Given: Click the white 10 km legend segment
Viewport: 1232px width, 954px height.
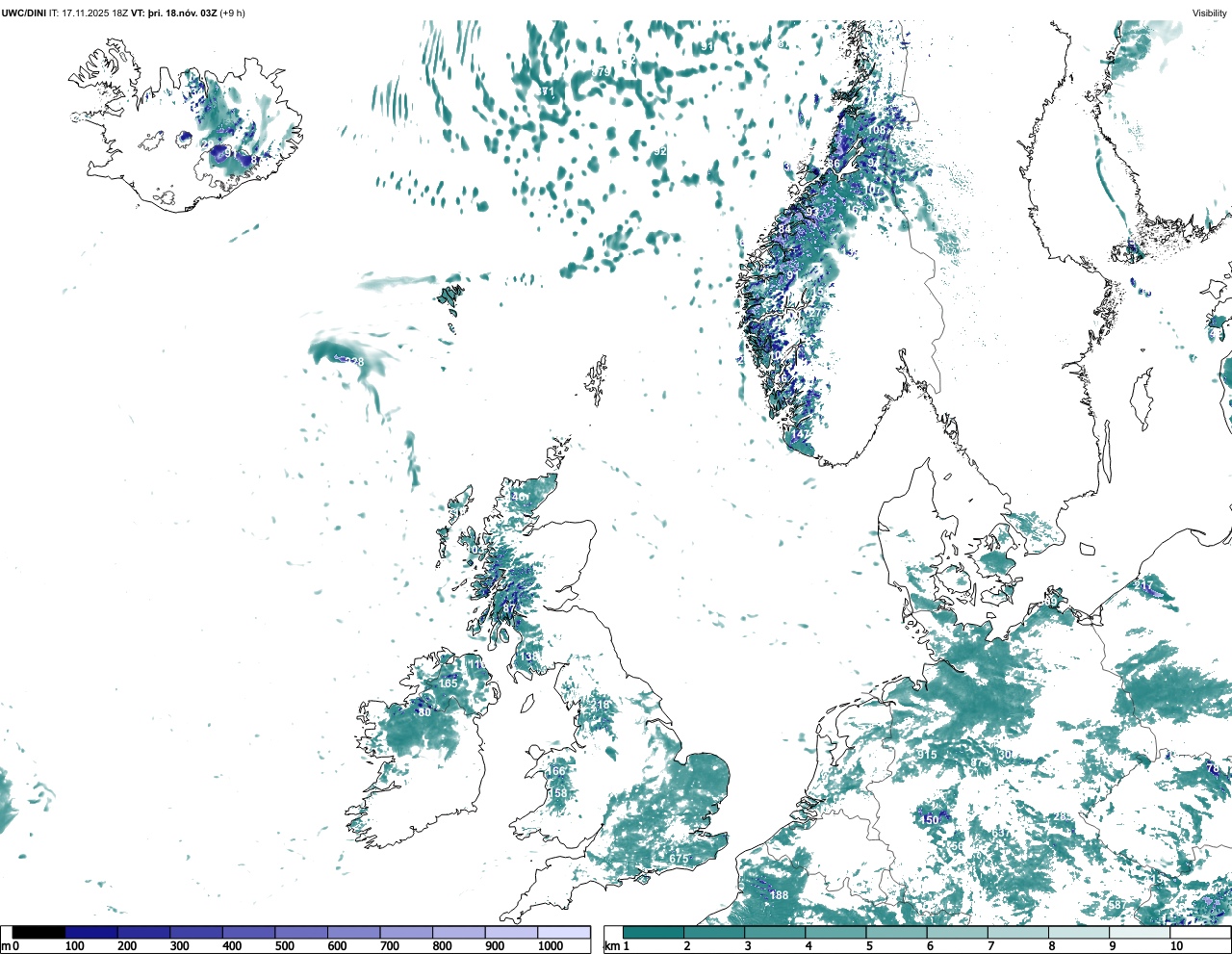Looking at the screenshot, I should (1199, 932).
